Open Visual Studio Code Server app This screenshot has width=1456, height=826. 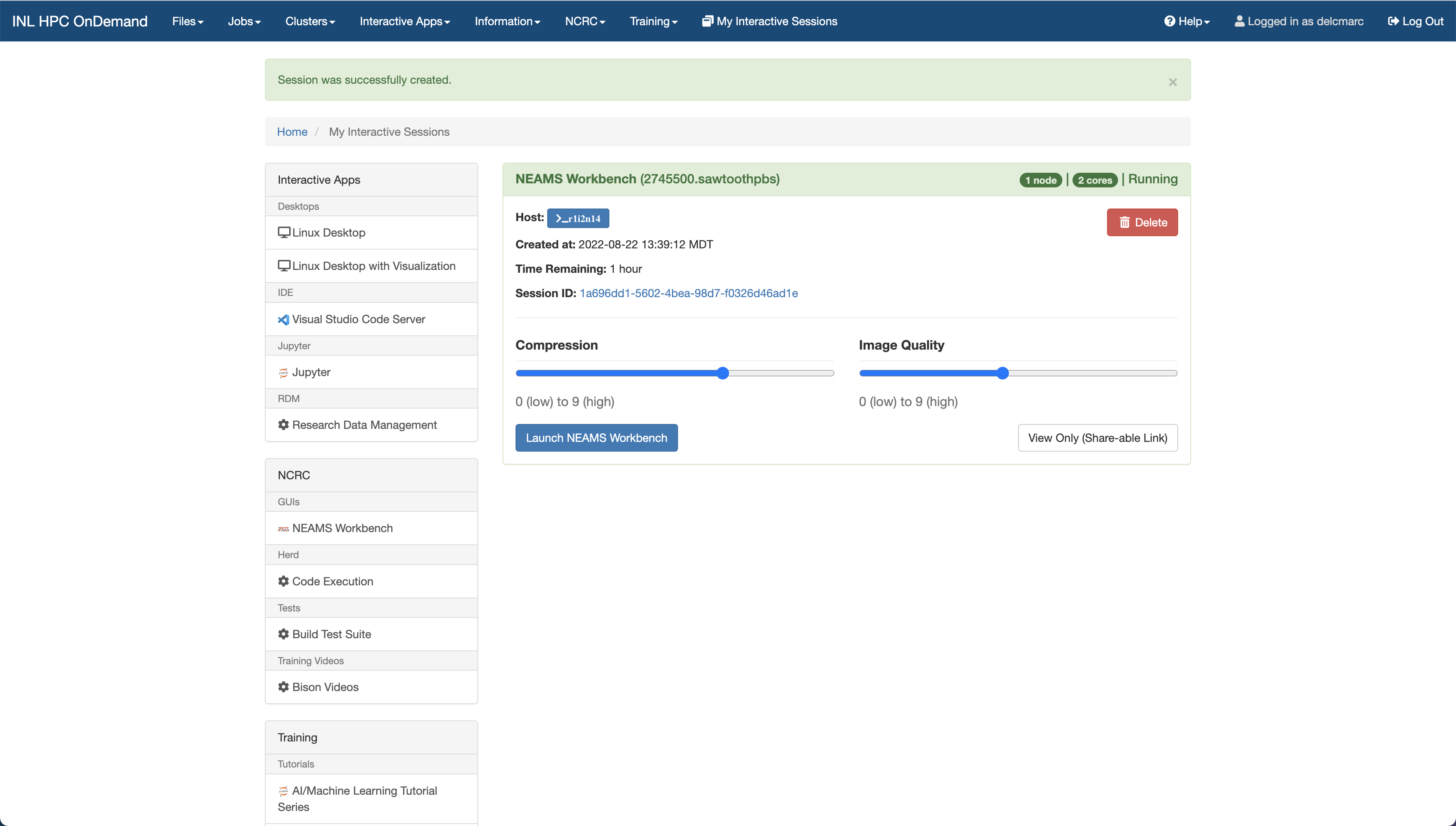[x=371, y=320]
